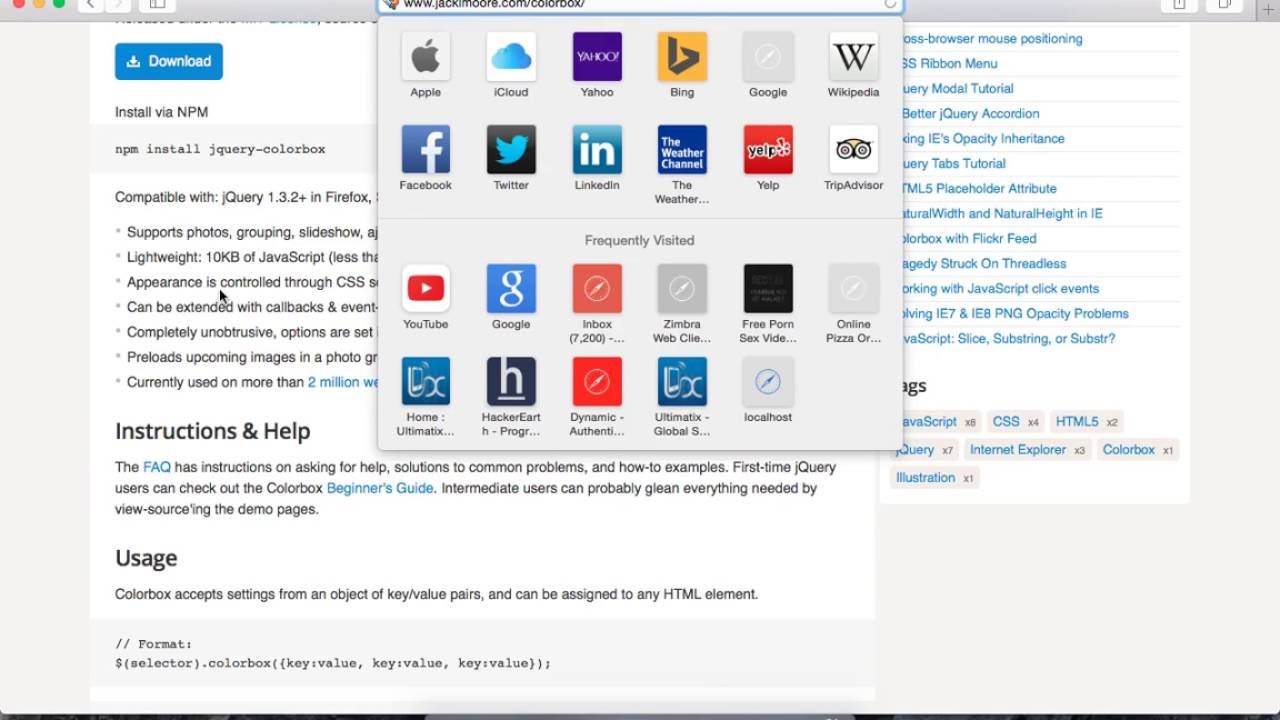Open the Beginner's Guide link
1280x720 pixels.
tap(380, 488)
